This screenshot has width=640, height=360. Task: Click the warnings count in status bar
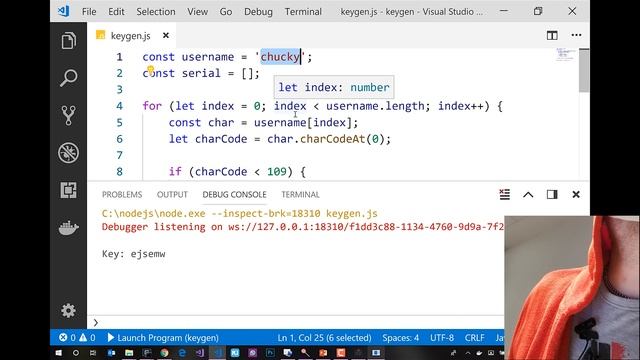point(87,338)
